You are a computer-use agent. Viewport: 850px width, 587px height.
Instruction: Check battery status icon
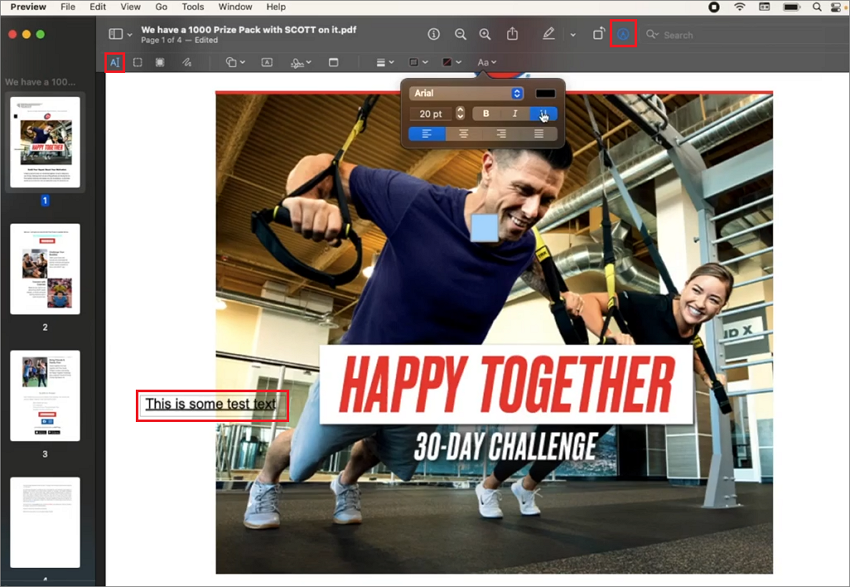click(x=791, y=7)
